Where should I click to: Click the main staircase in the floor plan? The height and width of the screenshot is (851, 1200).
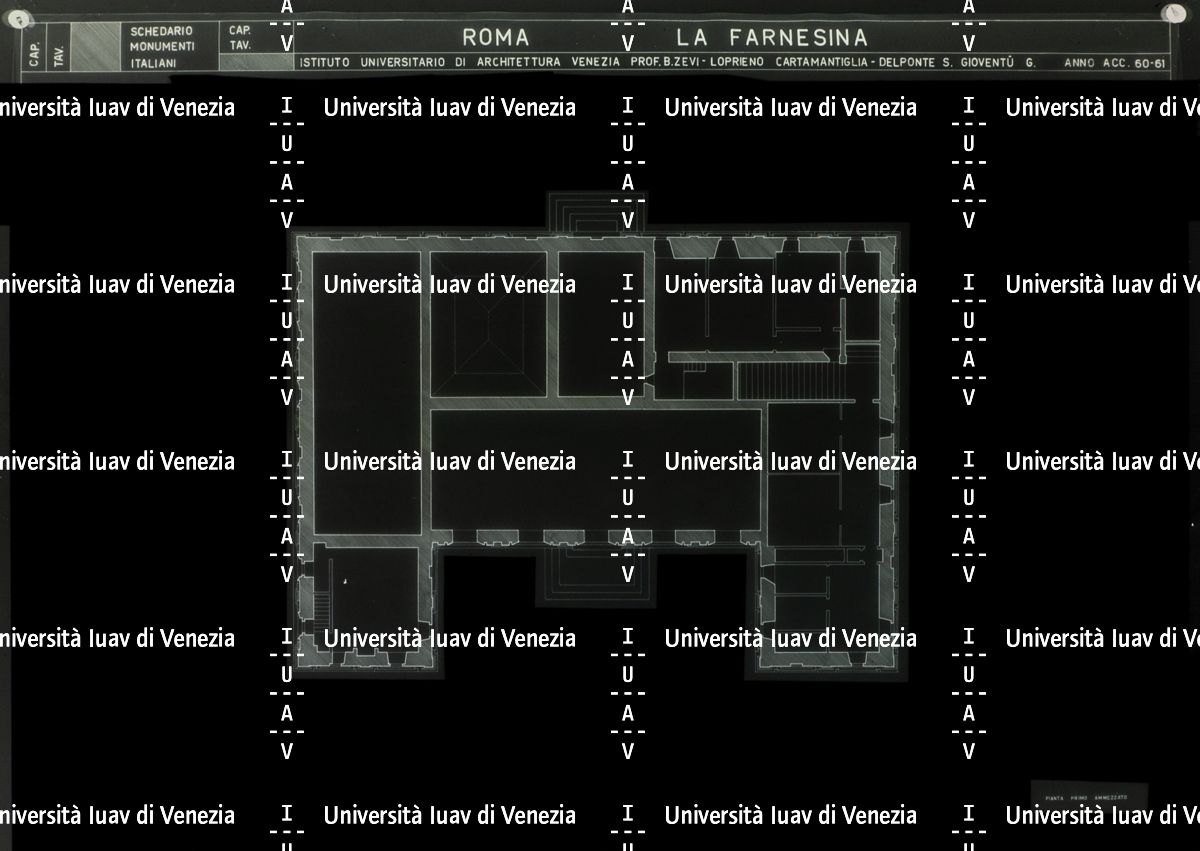[x=790, y=381]
